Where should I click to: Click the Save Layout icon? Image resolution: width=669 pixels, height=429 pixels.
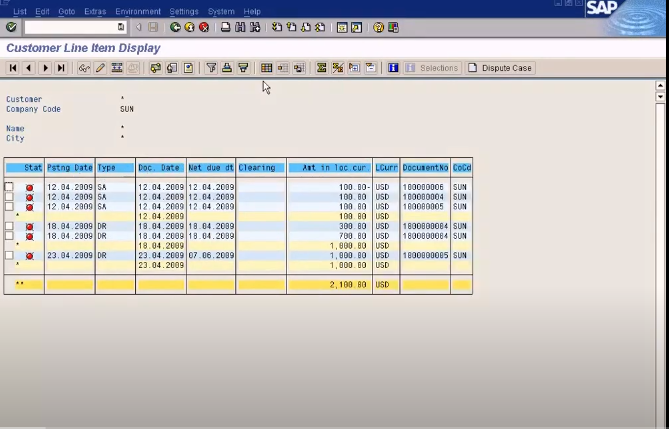pos(299,68)
